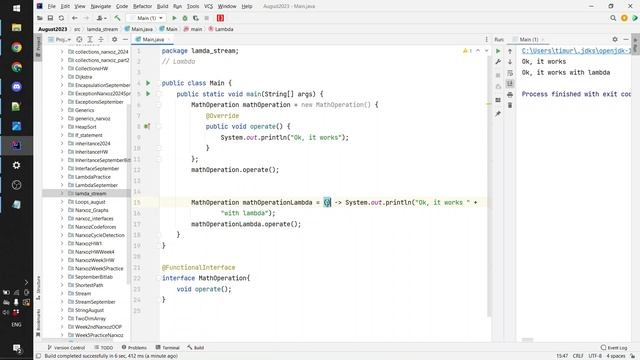
Task: Click the Down stack trace arrow in Run panel
Action: tap(510, 62)
